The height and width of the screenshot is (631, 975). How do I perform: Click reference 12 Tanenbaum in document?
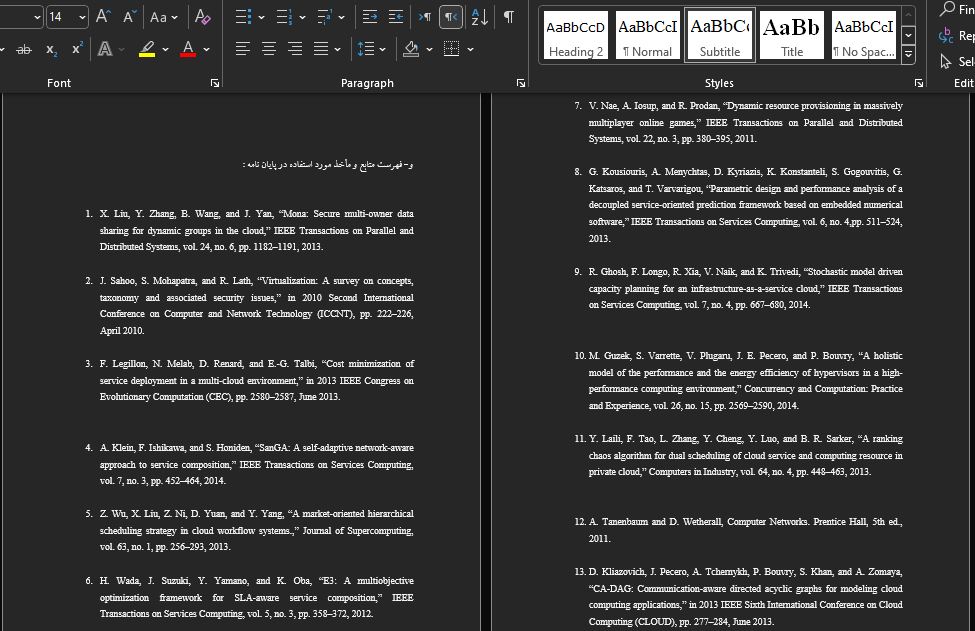[x=738, y=530]
